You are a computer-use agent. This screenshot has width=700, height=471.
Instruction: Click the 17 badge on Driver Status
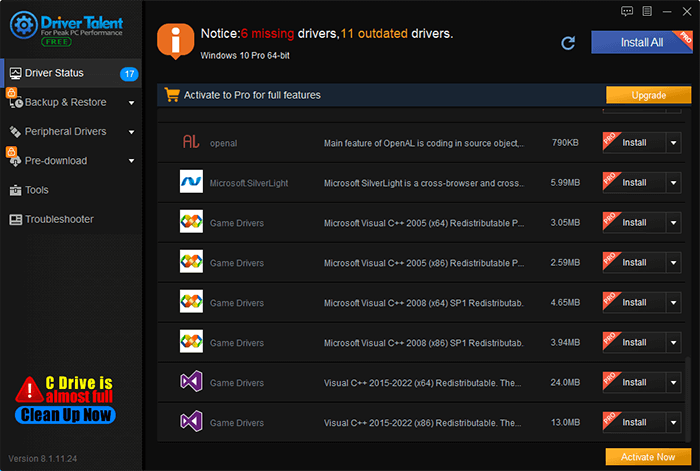pos(129,74)
